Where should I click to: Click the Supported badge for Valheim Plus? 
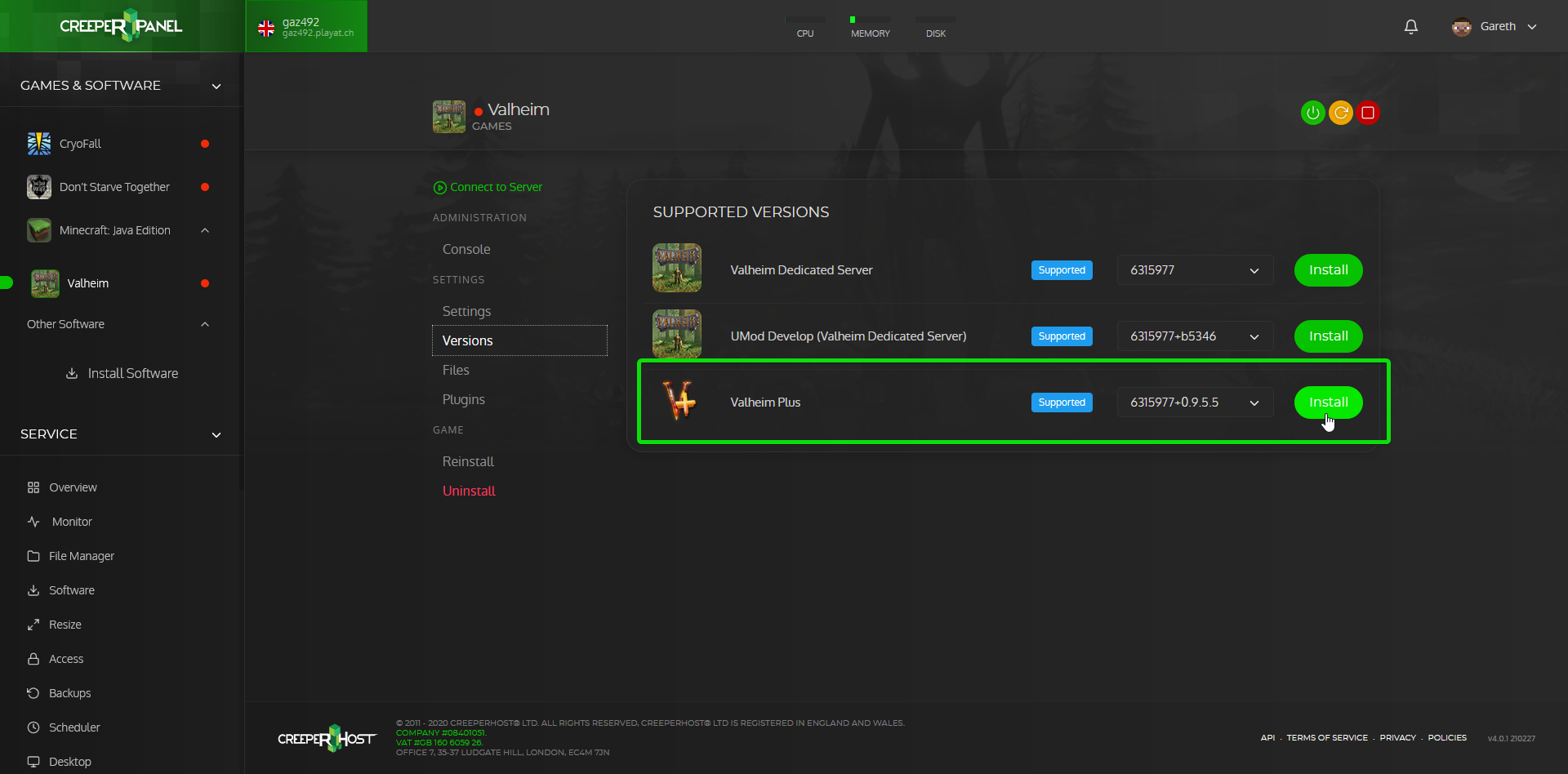point(1062,403)
